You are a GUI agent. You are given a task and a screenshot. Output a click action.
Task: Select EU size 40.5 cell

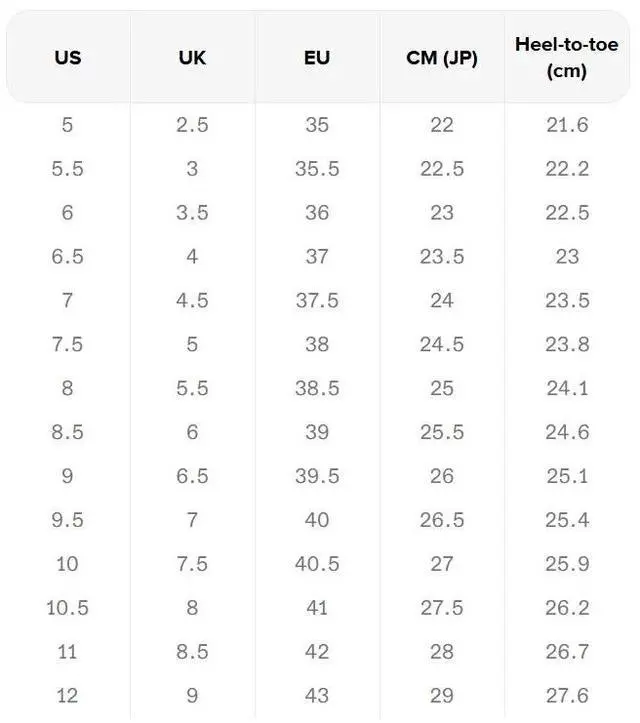(317, 564)
